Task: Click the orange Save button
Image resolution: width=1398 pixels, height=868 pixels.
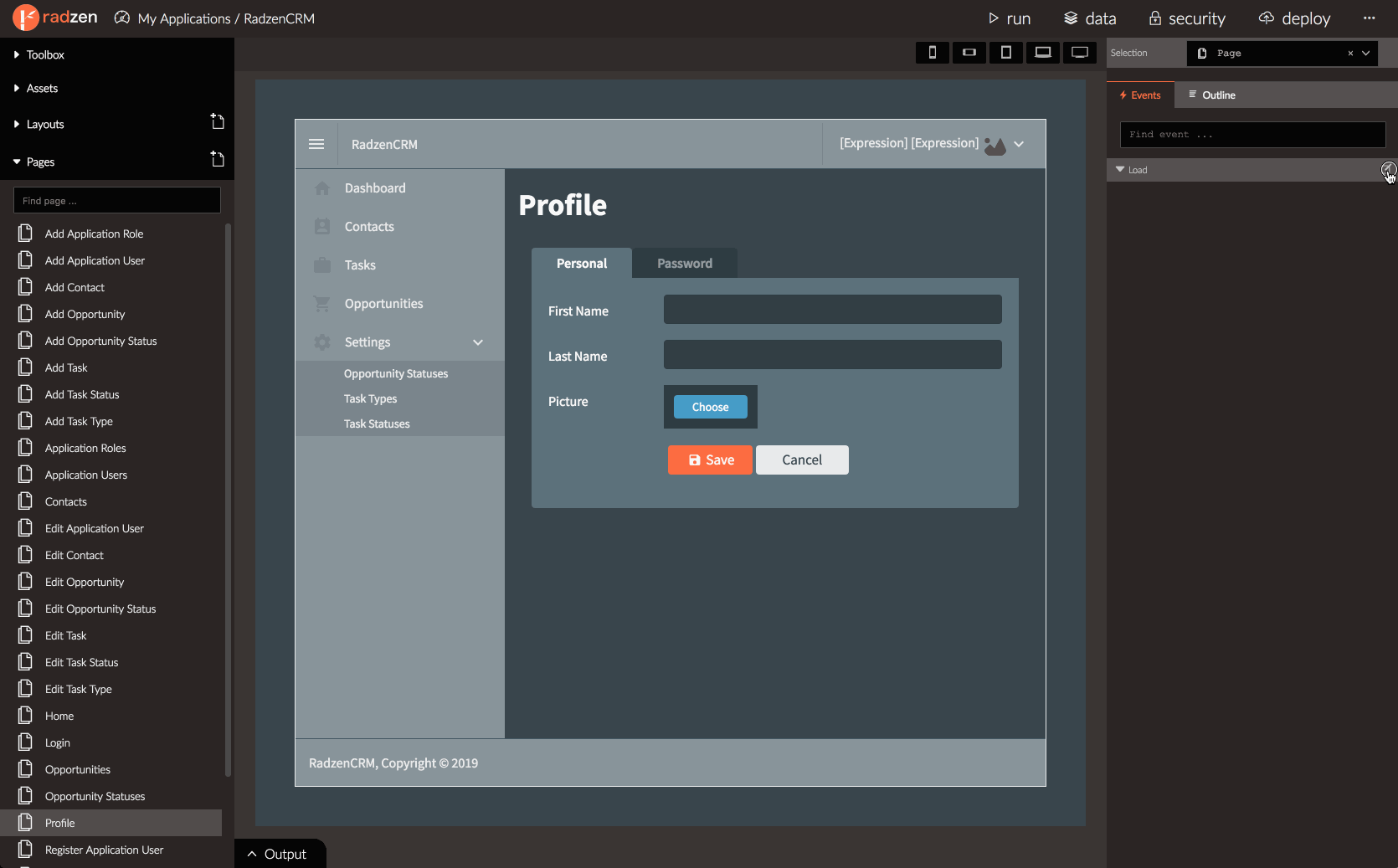Action: pos(710,460)
